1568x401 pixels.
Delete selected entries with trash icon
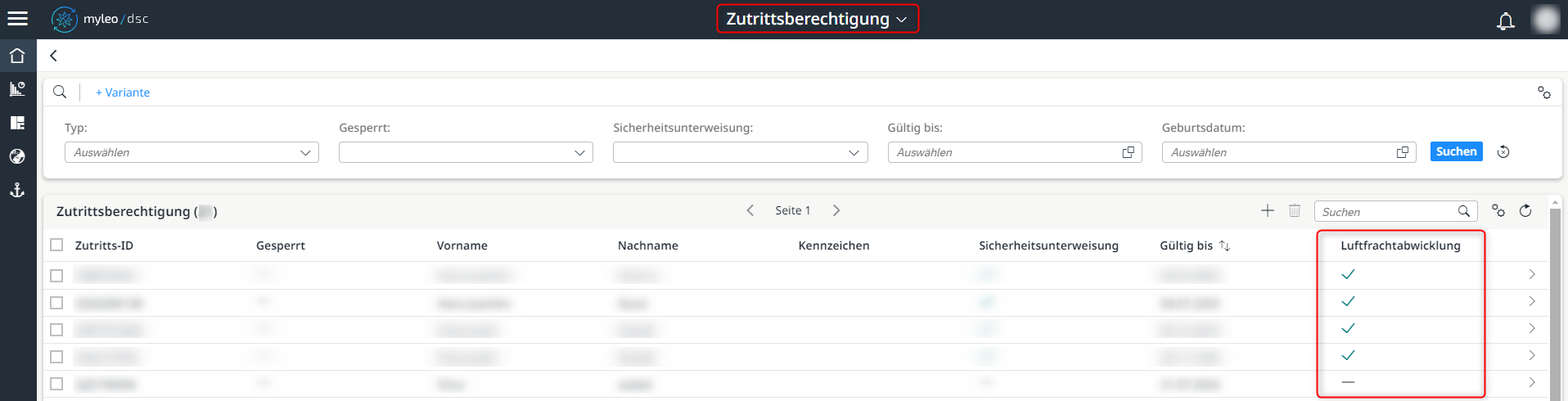coord(1295,210)
